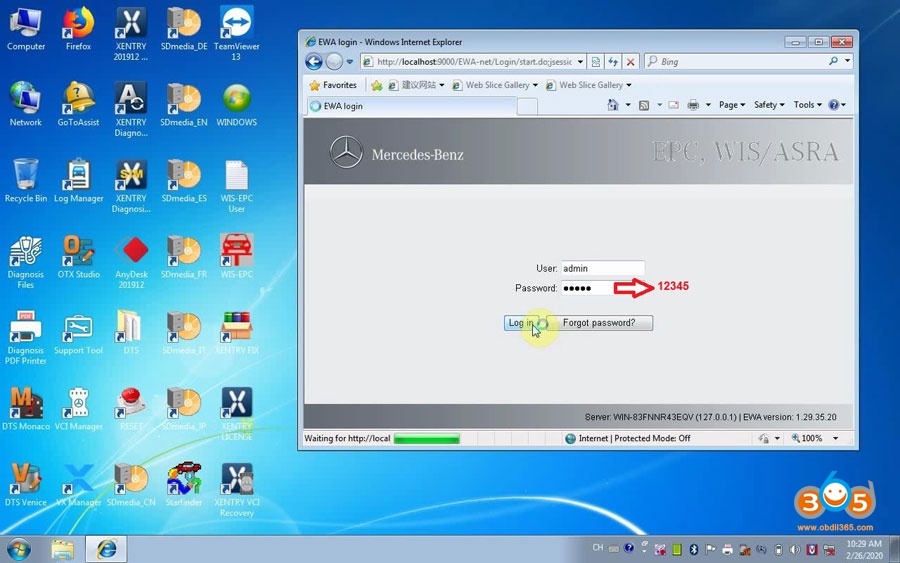Launch DTS Venice desktop shortcut

[26, 485]
